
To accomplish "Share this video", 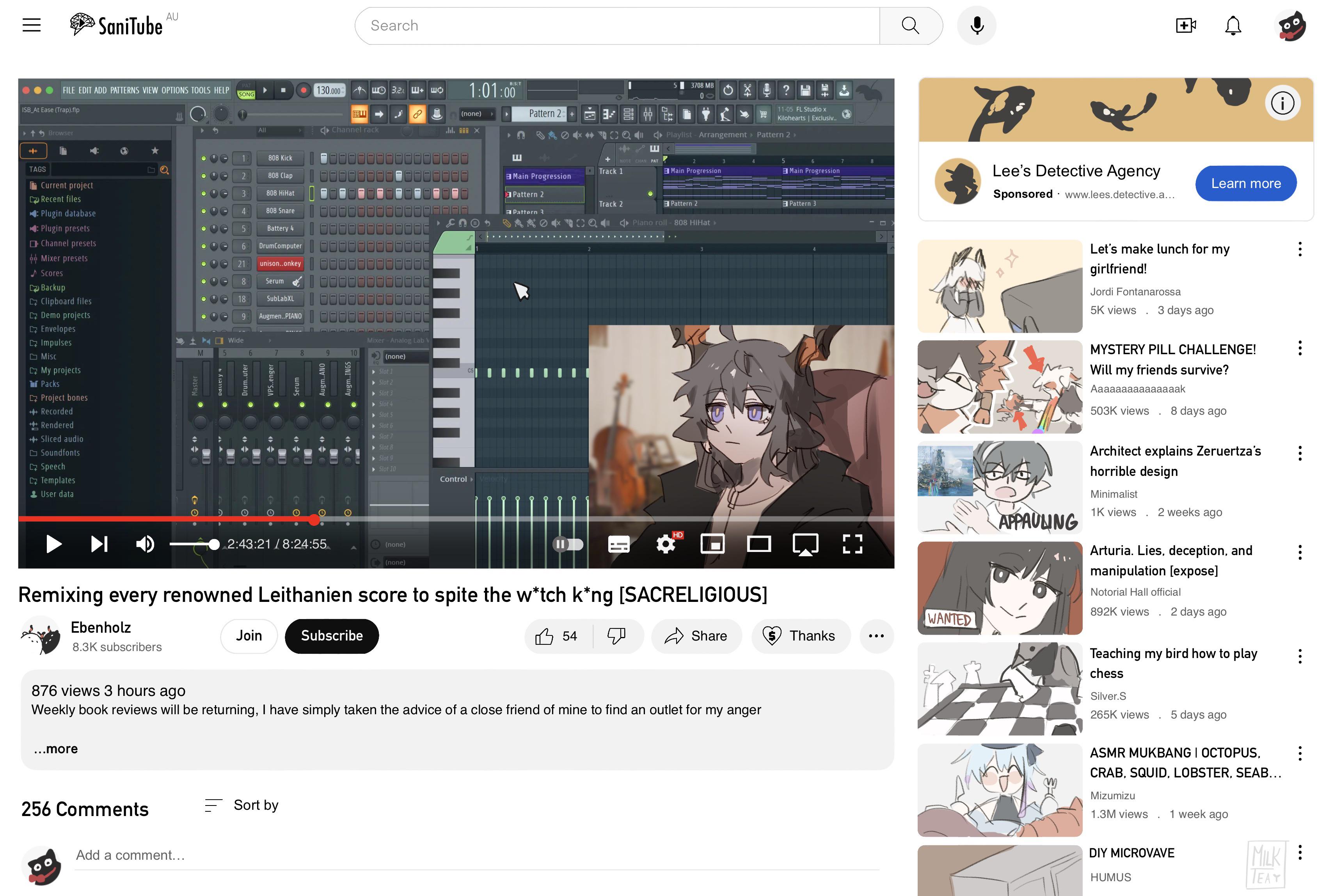I will [696, 636].
